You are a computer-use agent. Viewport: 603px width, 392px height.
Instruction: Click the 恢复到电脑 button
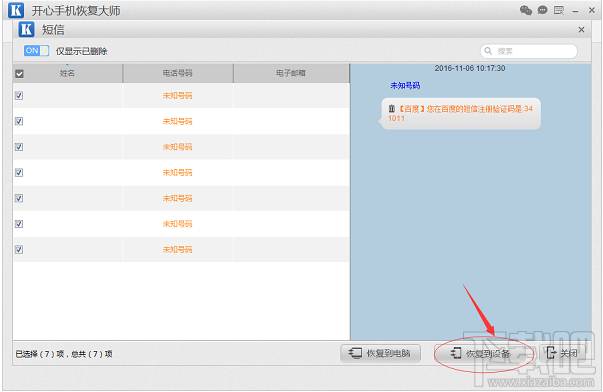coord(380,353)
